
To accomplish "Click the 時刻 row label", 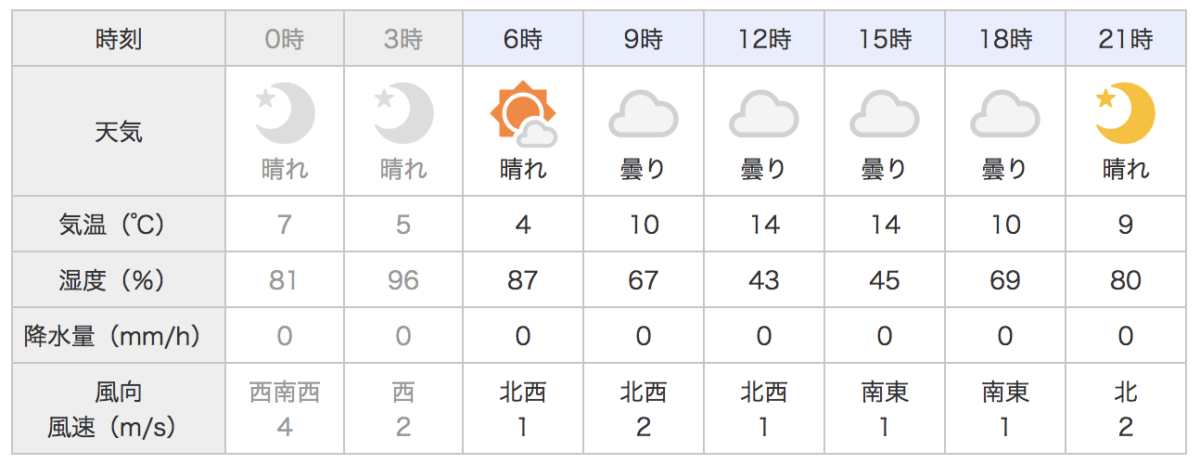I will (x=119, y=40).
